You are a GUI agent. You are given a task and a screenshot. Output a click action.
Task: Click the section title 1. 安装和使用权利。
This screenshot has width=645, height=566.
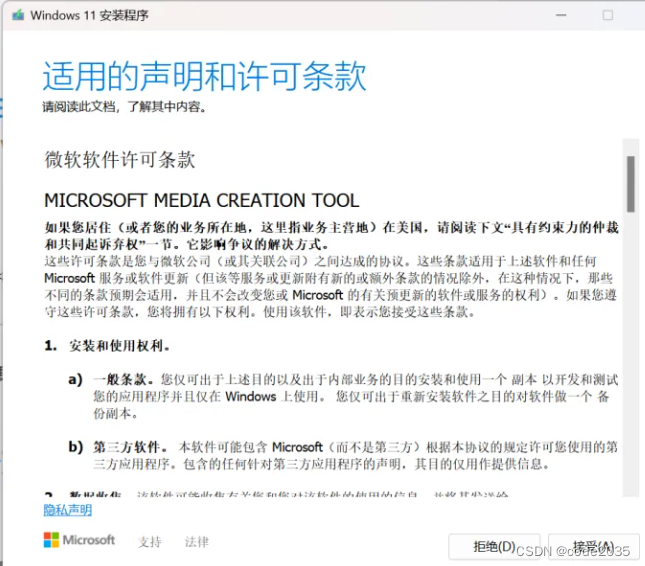pyautogui.click(x=107, y=346)
